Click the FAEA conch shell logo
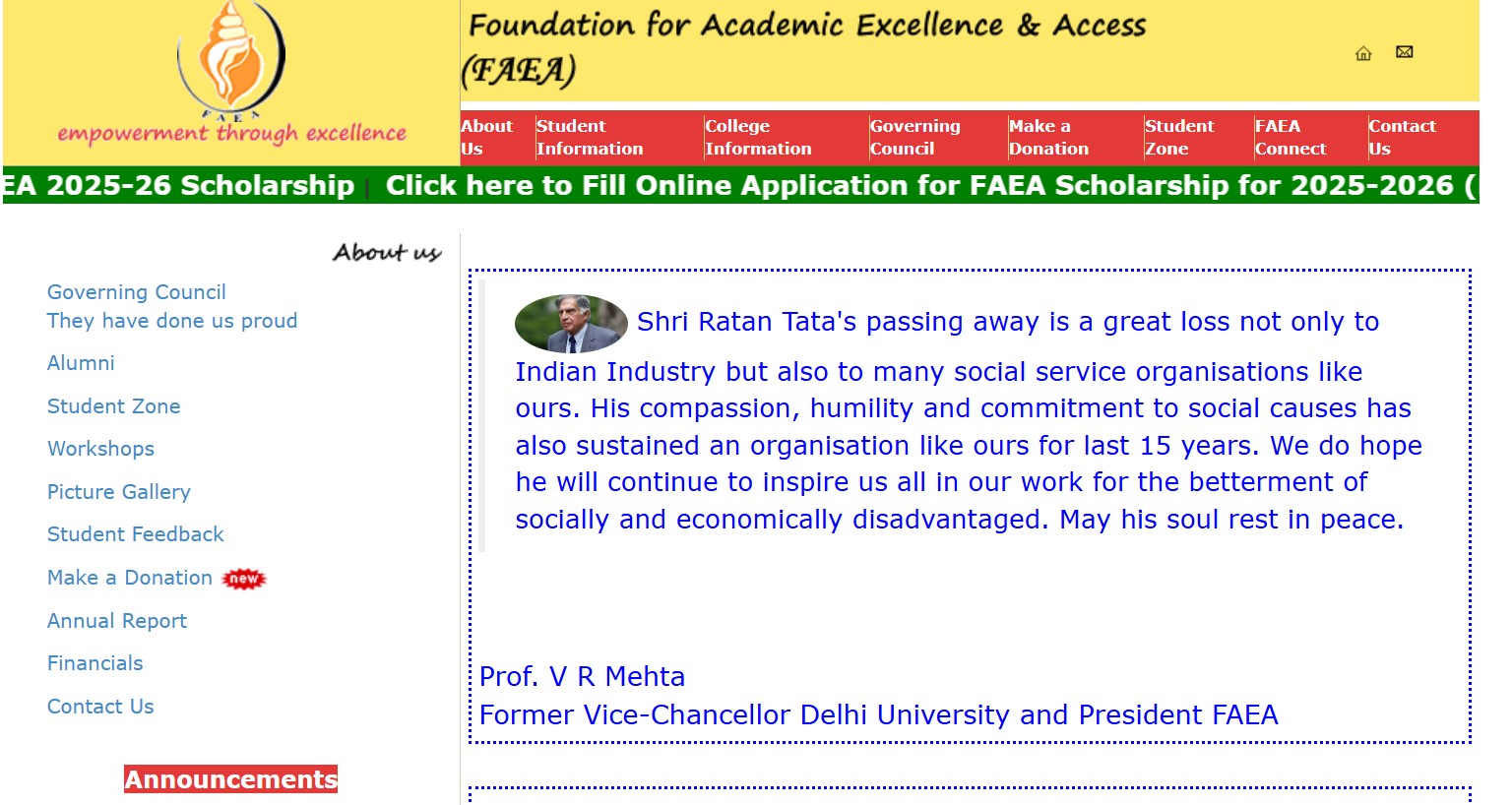Image resolution: width=1512 pixels, height=805 pixels. 231,61
